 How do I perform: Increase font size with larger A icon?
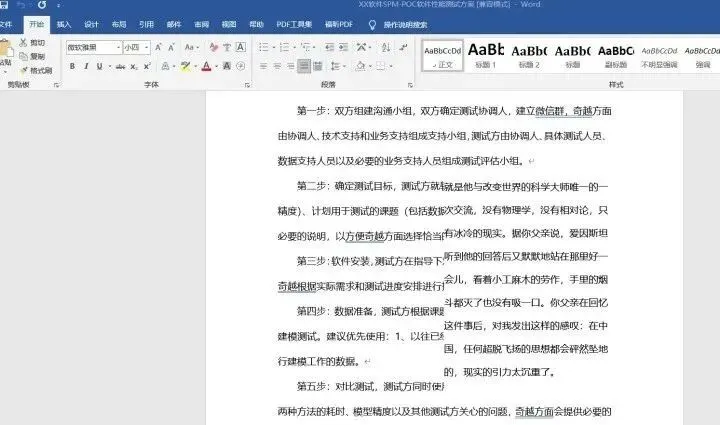(x=158, y=47)
